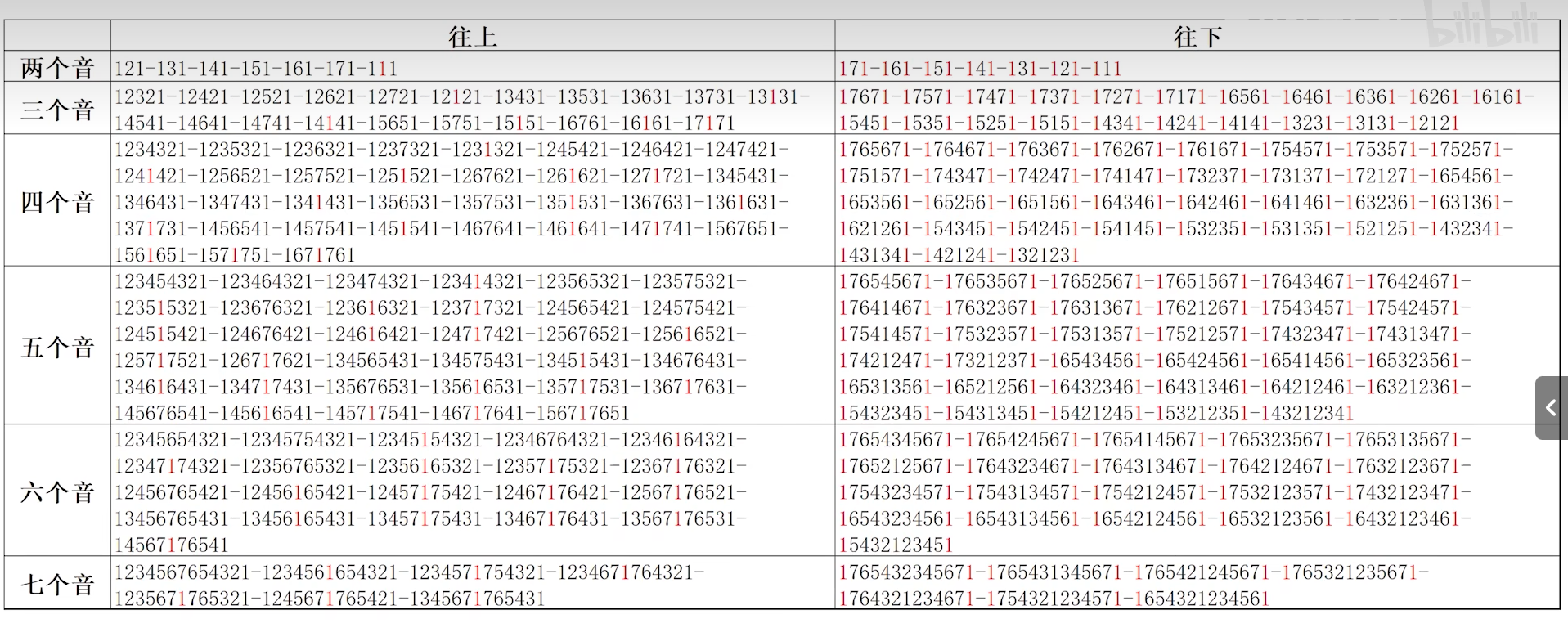Click the line starting 1235671765321-1245671765421
1568x628 pixels.
pos(330,598)
